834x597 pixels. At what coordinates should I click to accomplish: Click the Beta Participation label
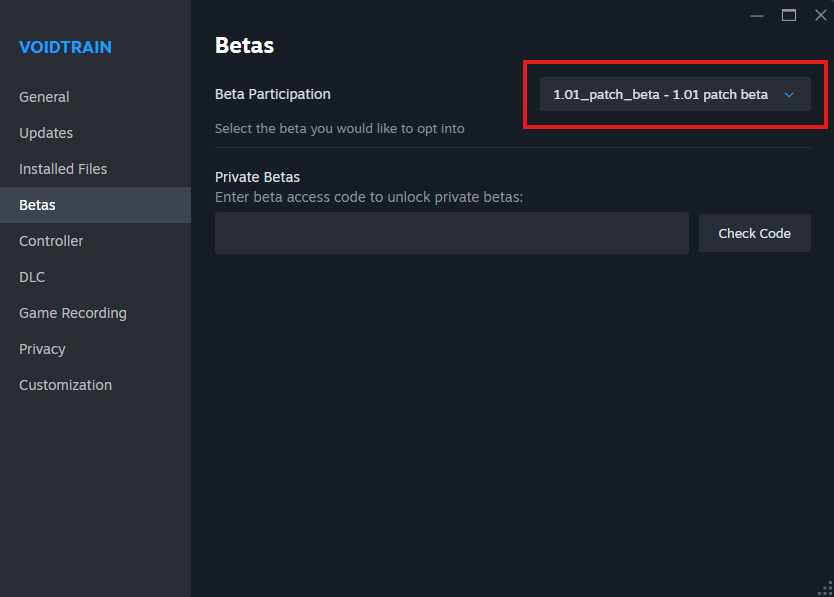click(x=272, y=94)
